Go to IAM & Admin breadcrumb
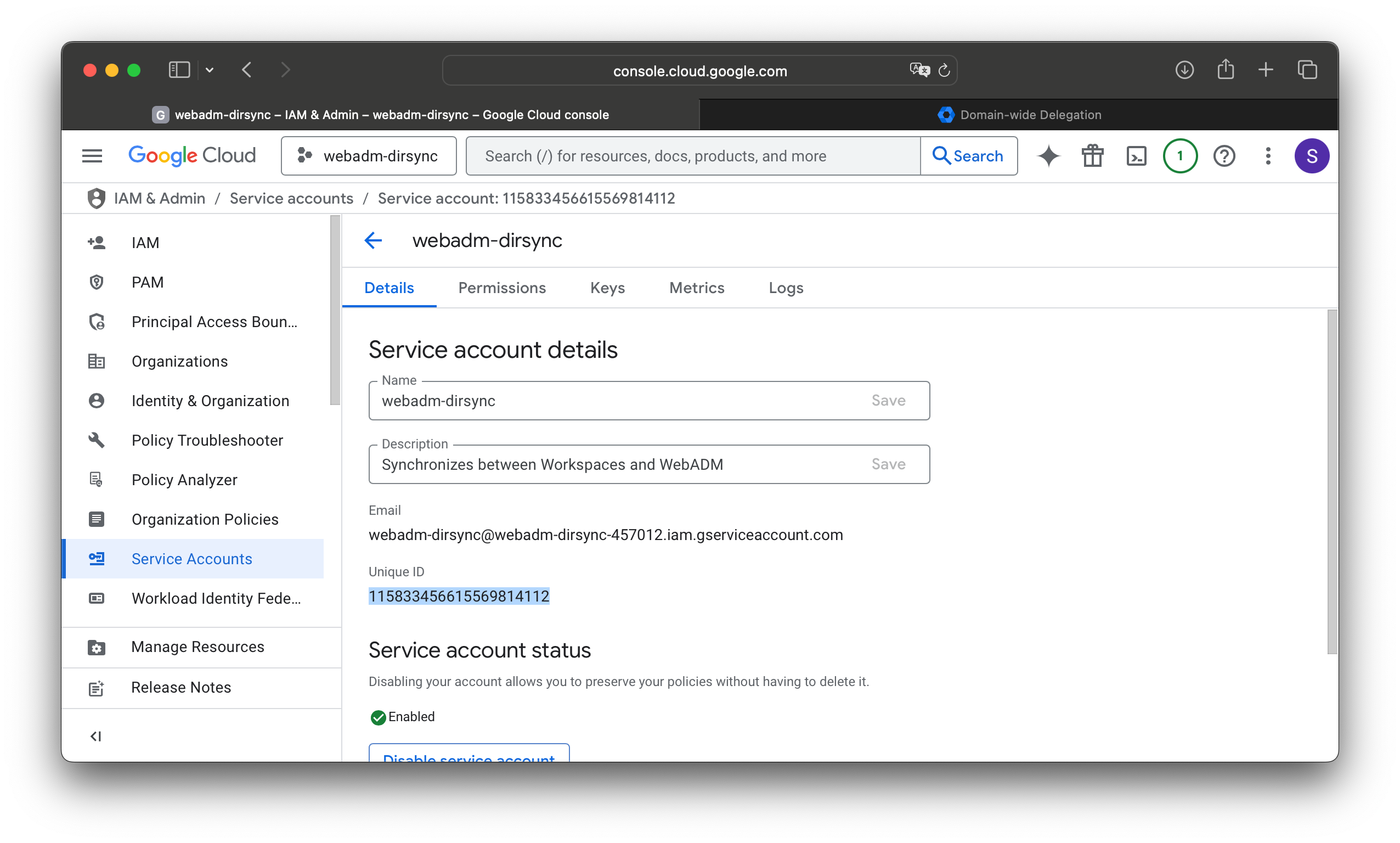The height and width of the screenshot is (843, 1400). coord(160,198)
